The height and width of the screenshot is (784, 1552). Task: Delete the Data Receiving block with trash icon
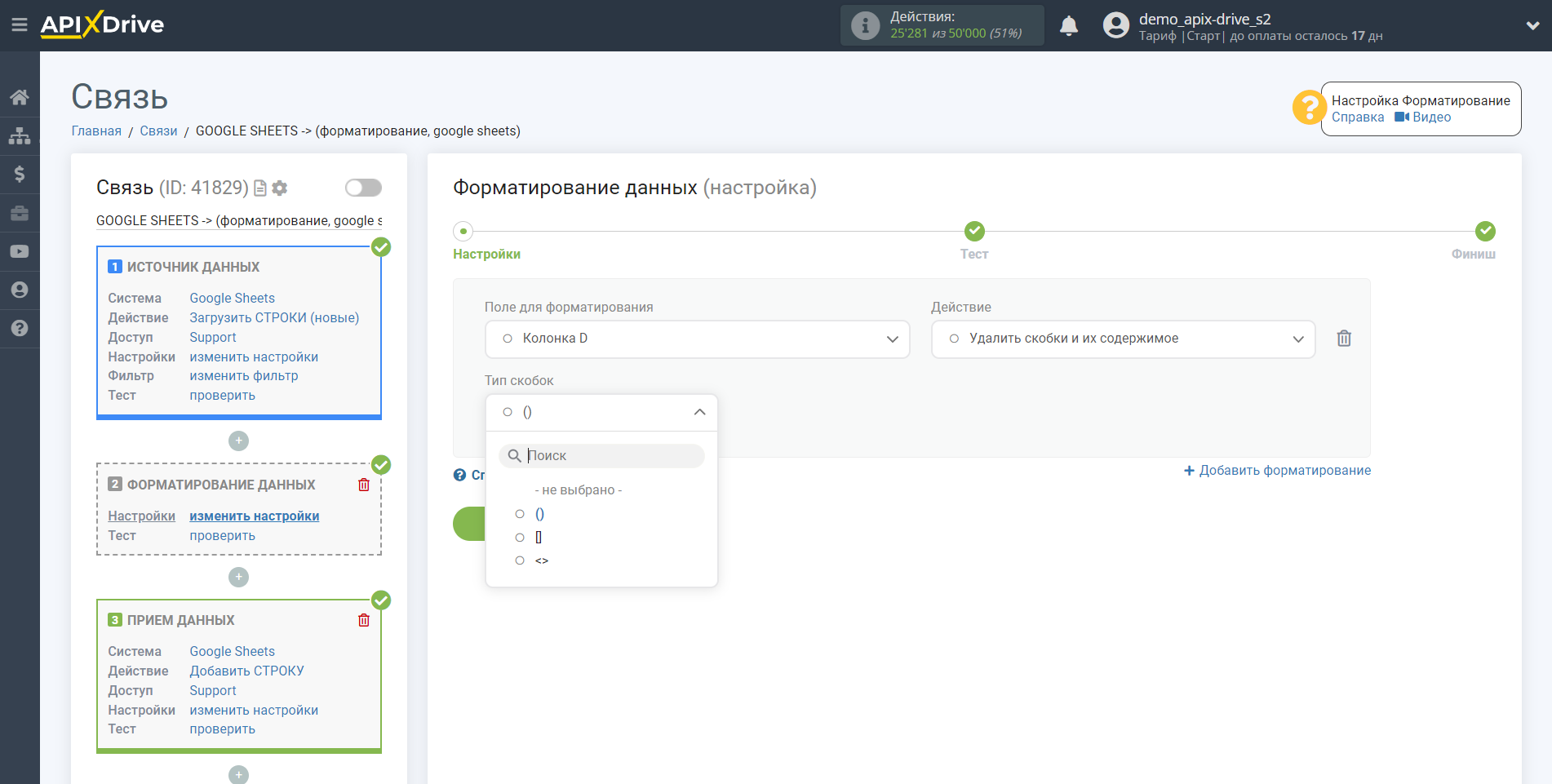point(364,620)
